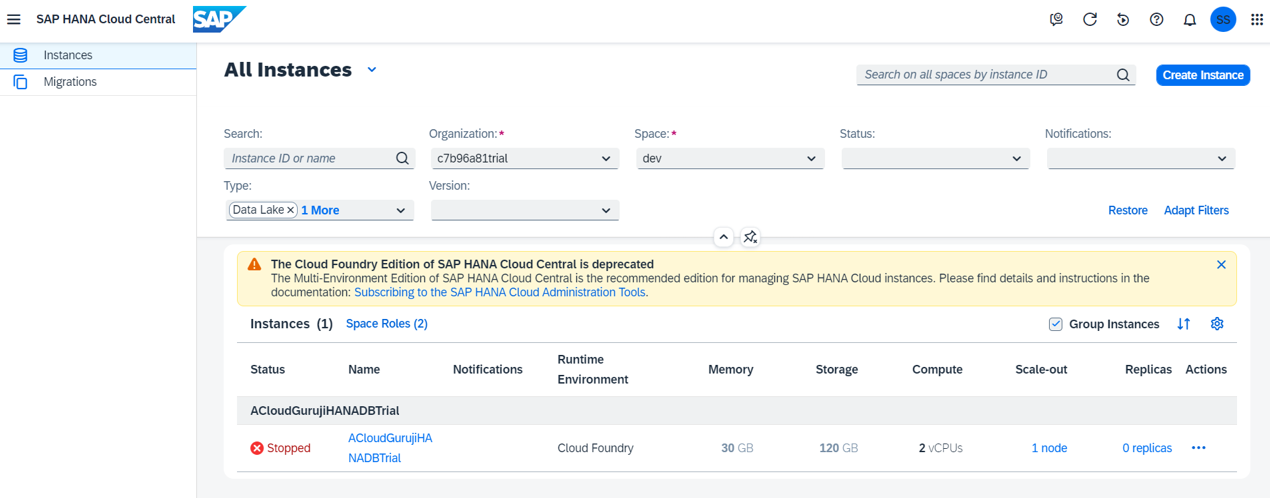Viewport: 1270px width, 498px height.
Task: Open the Status filter dropdown
Action: (x=1016, y=159)
